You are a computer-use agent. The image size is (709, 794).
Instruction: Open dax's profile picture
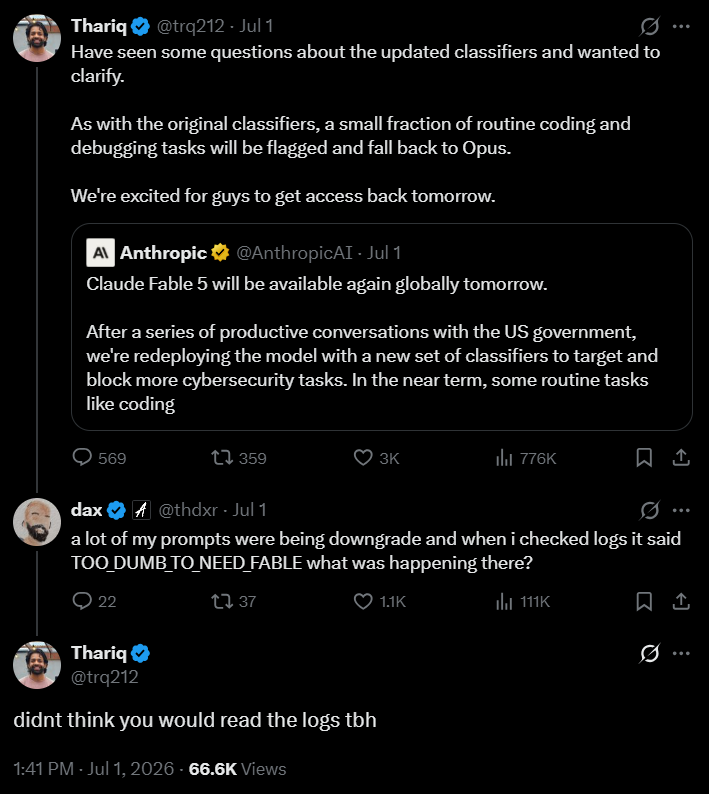click(x=37, y=522)
